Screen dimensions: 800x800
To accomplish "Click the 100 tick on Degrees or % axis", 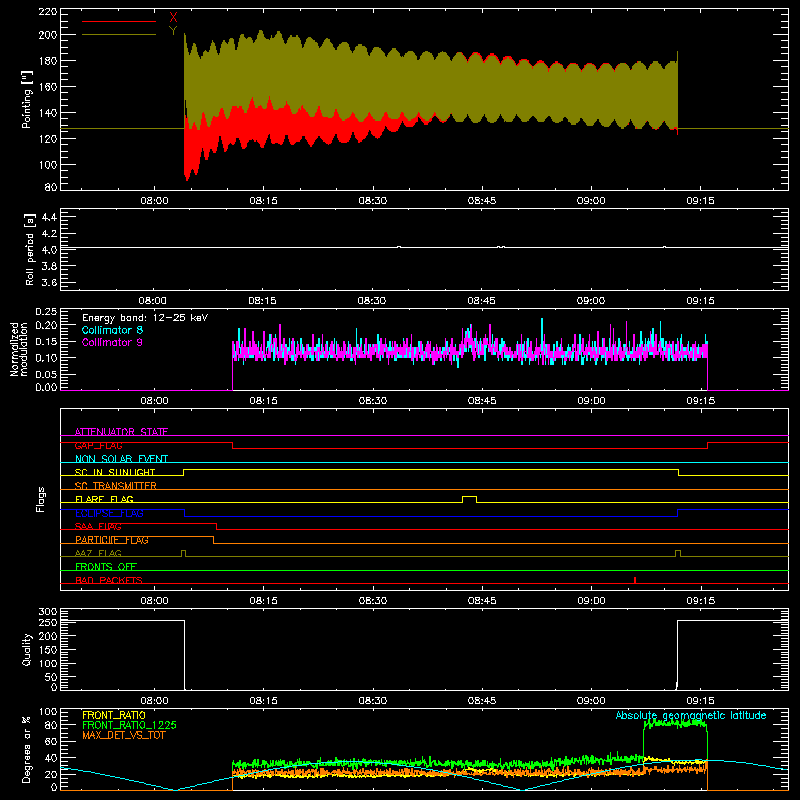I will 47,712.
